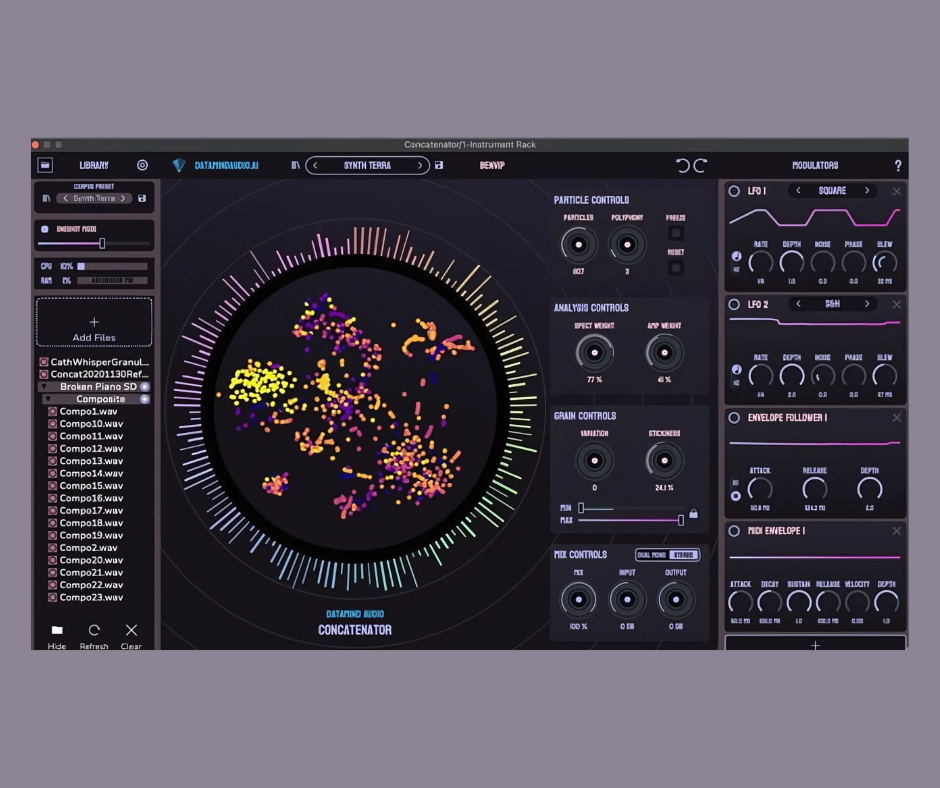Select the Envelope Follower source radio button

pos(736,496)
